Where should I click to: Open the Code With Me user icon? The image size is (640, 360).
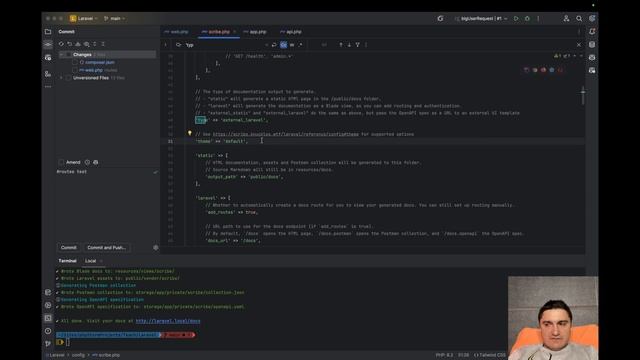pos(566,18)
